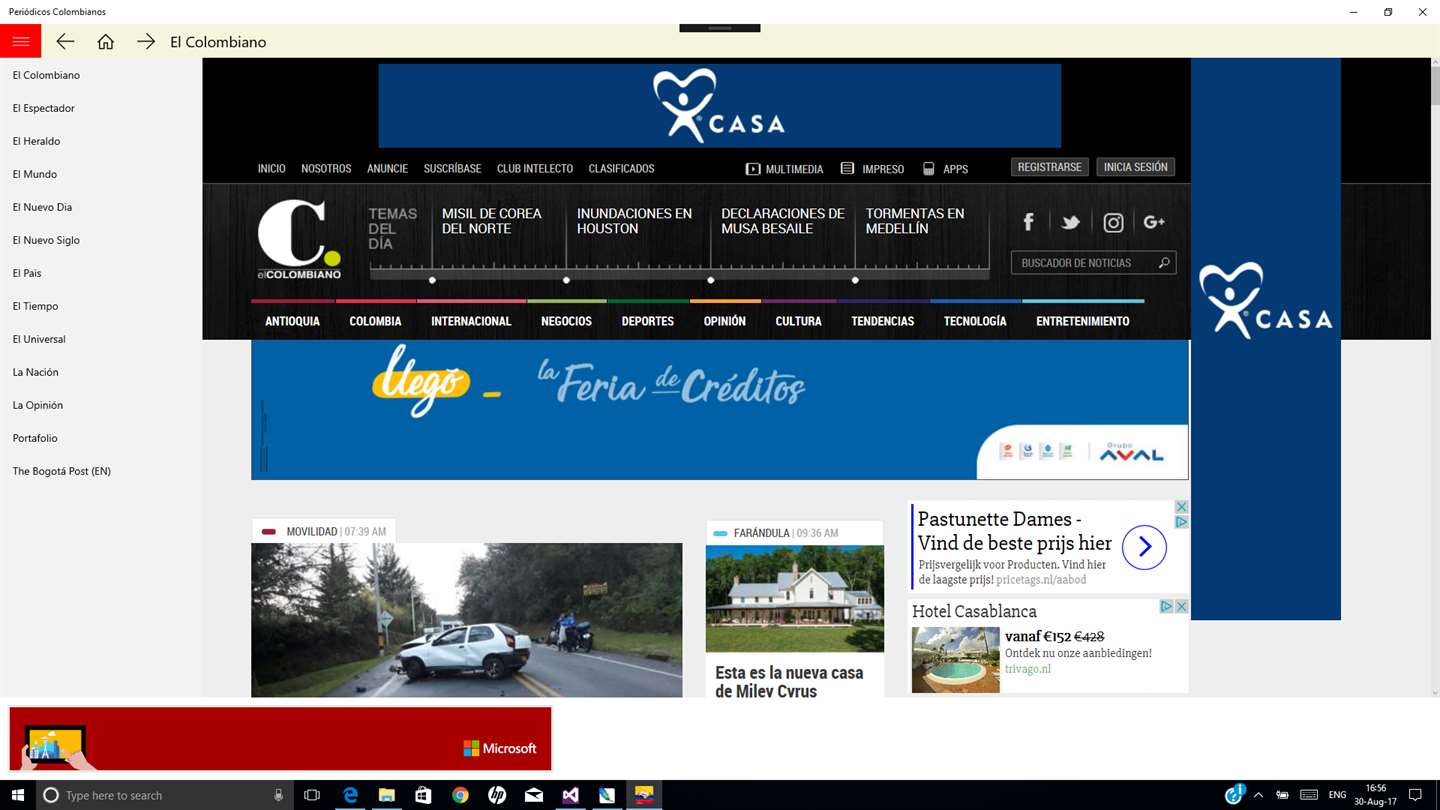Screen dimensions: 1440x810
Task: Close the Pastunette Dames ad
Action: point(1181,507)
